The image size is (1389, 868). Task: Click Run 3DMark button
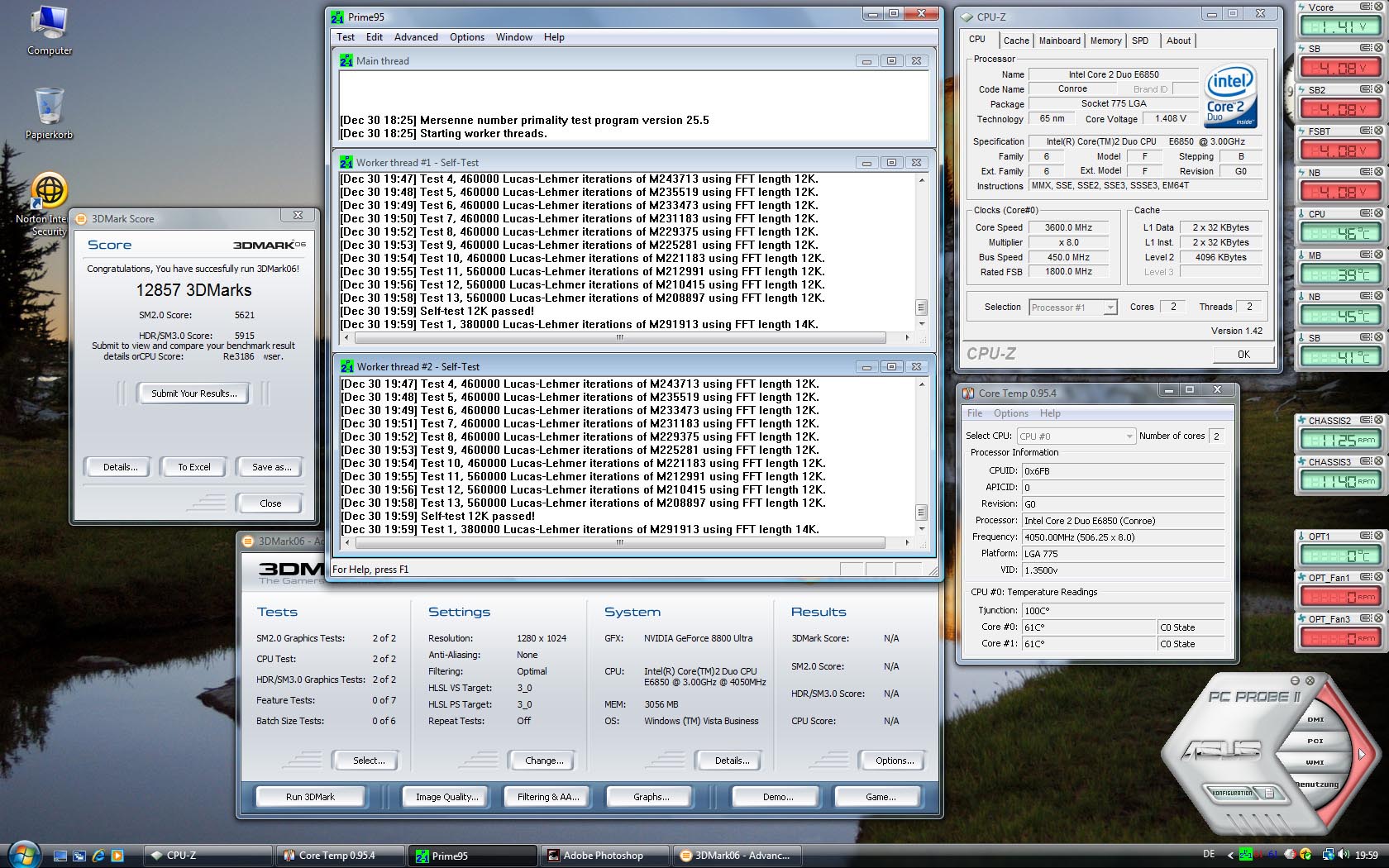tap(310, 797)
